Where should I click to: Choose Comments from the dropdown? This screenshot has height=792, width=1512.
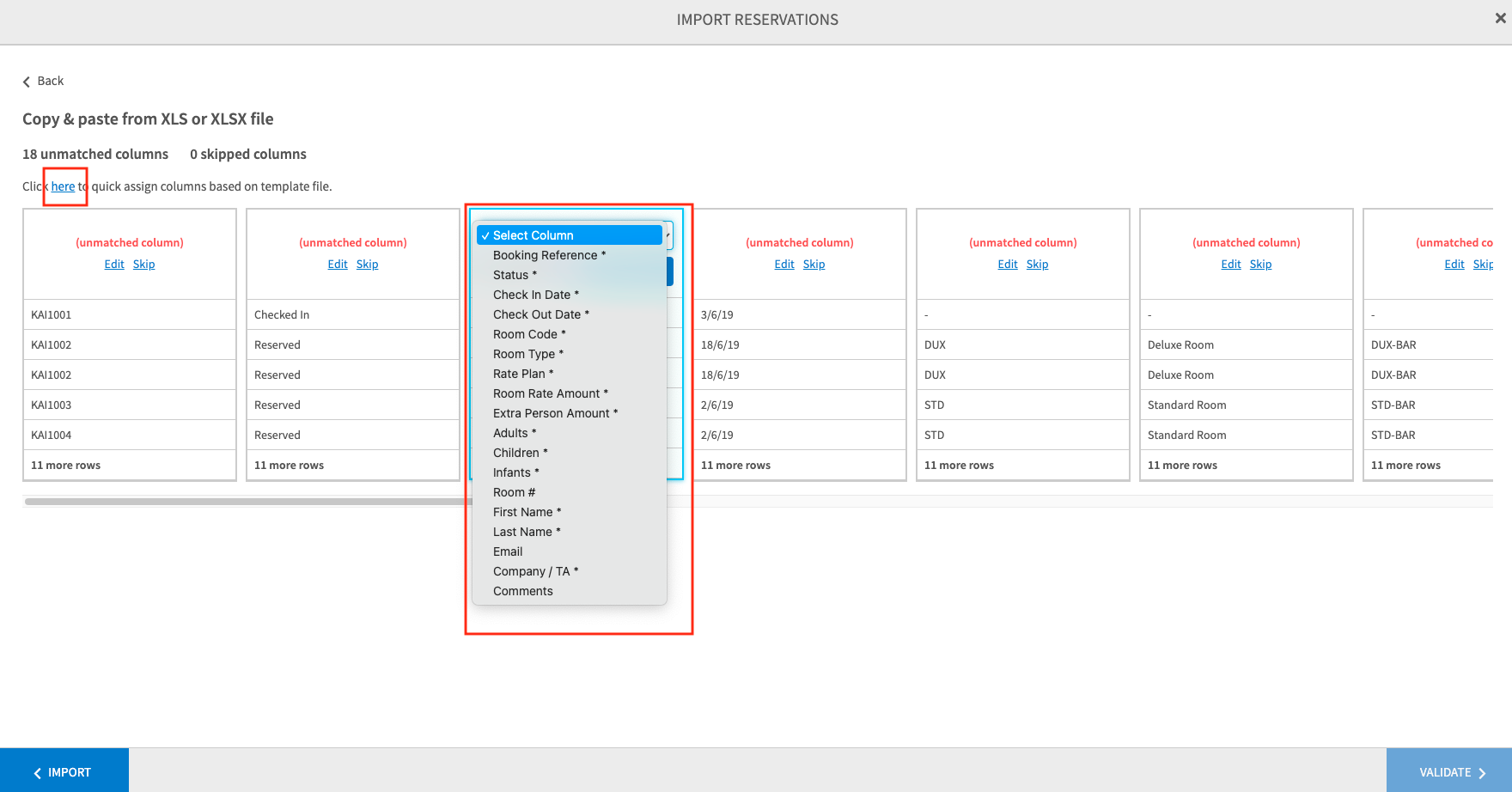522,591
